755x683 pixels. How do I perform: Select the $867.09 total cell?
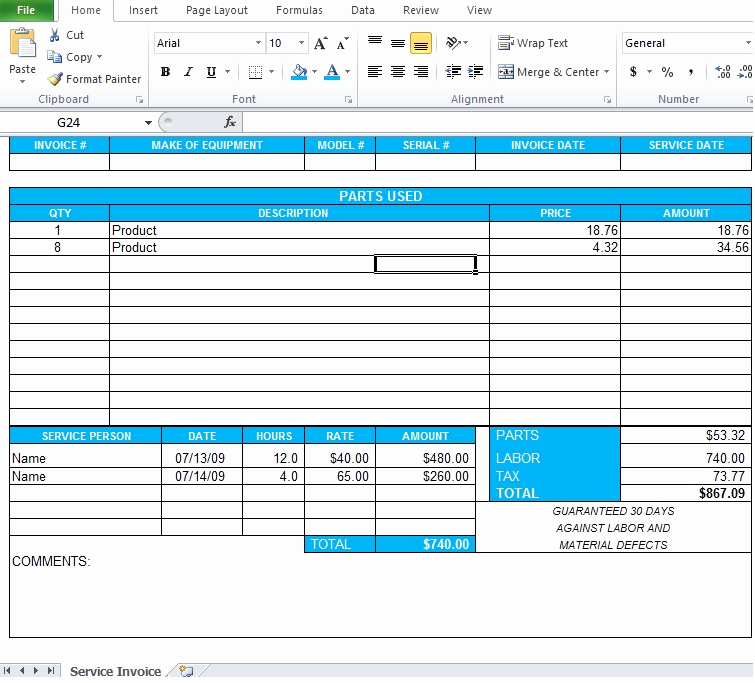point(686,493)
